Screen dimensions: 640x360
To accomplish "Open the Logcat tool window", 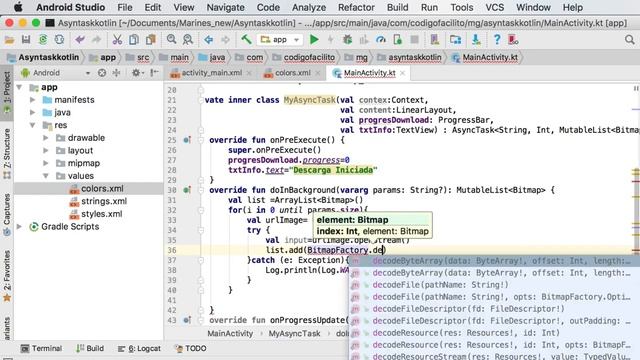I will pos(139,349).
